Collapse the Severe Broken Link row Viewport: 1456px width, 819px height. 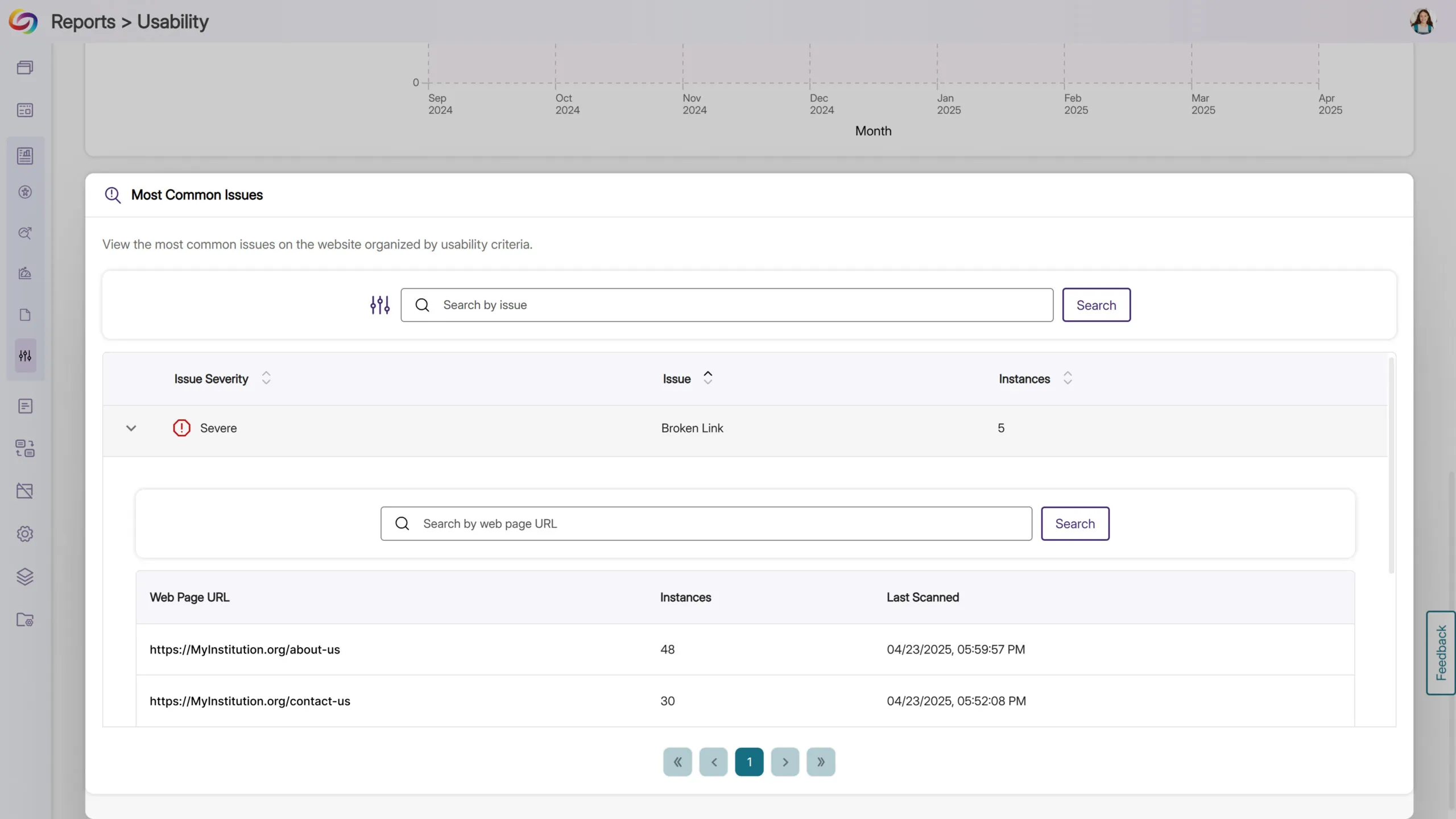coord(131,428)
